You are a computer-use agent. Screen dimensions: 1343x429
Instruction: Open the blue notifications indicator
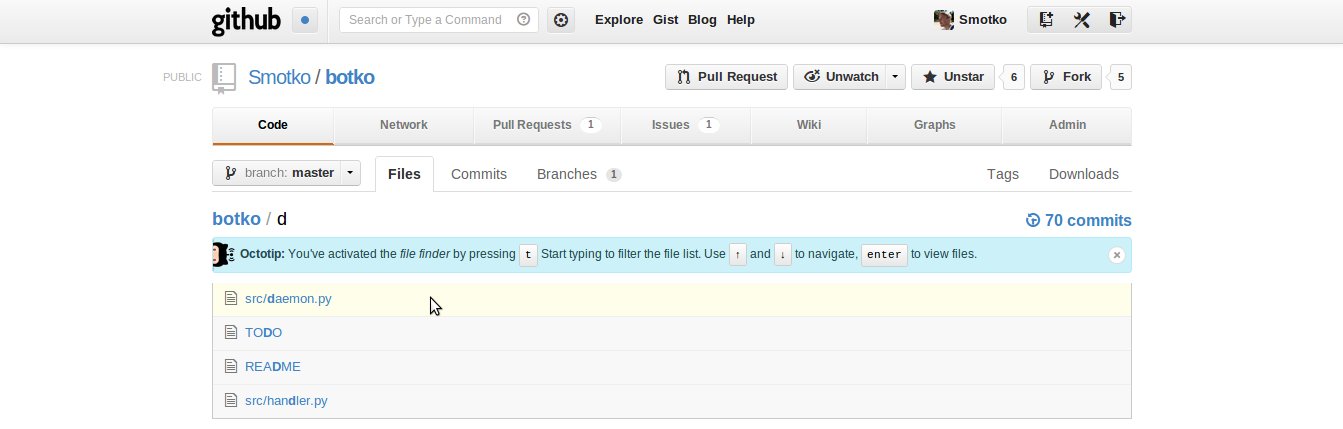305,20
